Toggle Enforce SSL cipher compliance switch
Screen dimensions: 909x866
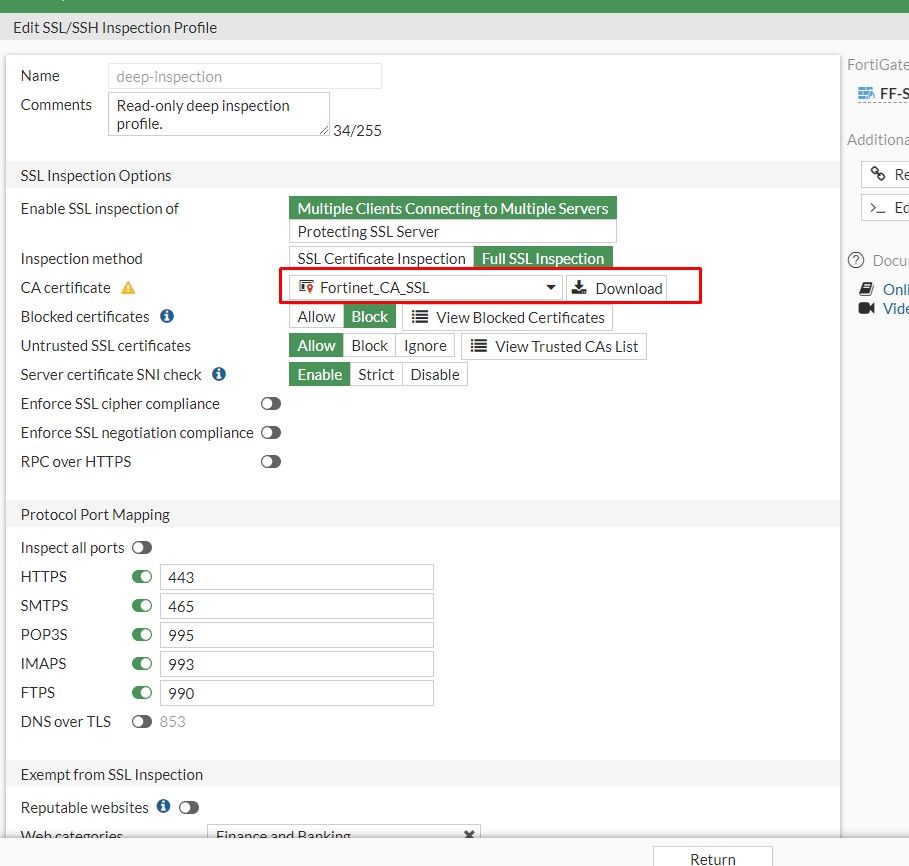point(271,404)
